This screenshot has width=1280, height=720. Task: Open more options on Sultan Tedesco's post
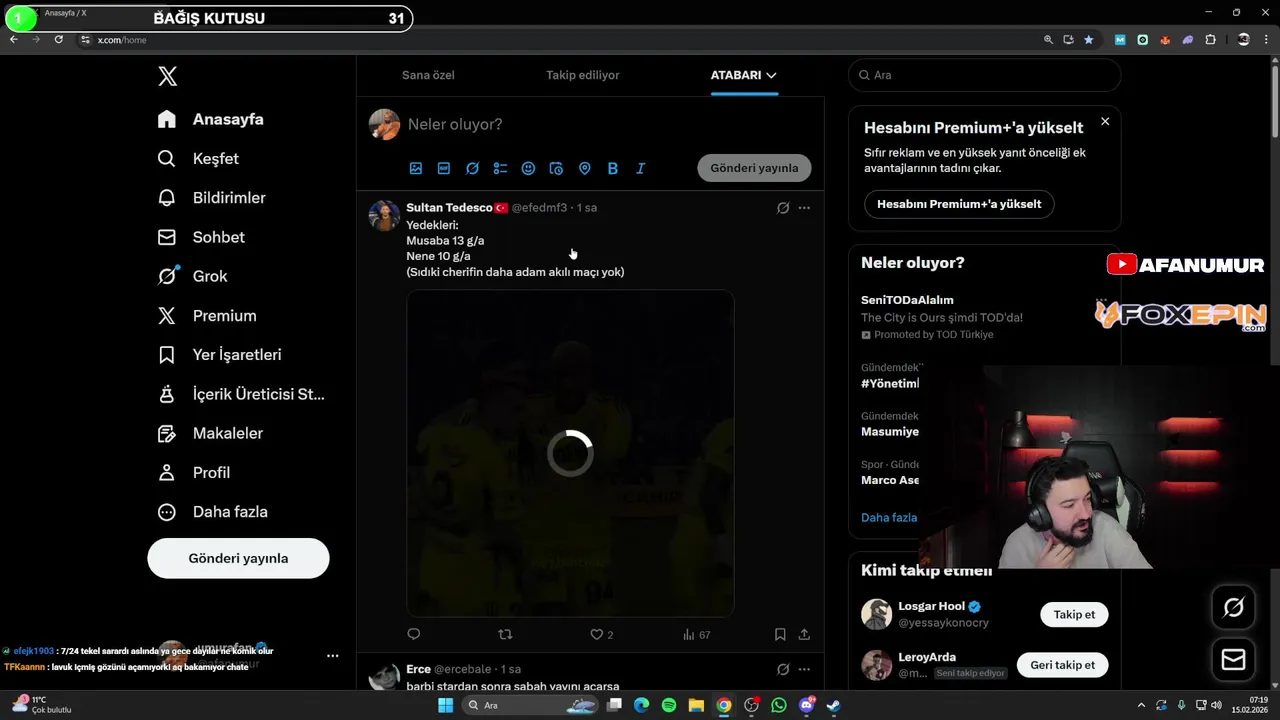[804, 208]
